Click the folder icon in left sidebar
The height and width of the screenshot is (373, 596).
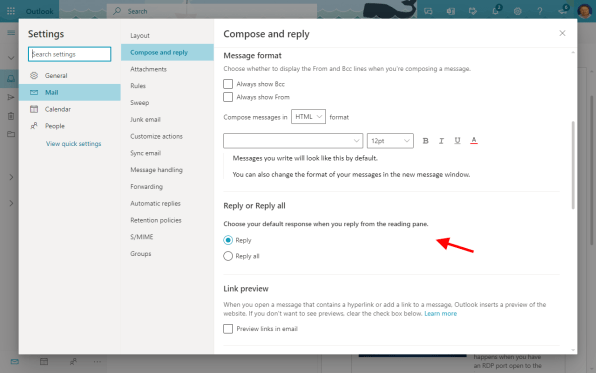11,134
